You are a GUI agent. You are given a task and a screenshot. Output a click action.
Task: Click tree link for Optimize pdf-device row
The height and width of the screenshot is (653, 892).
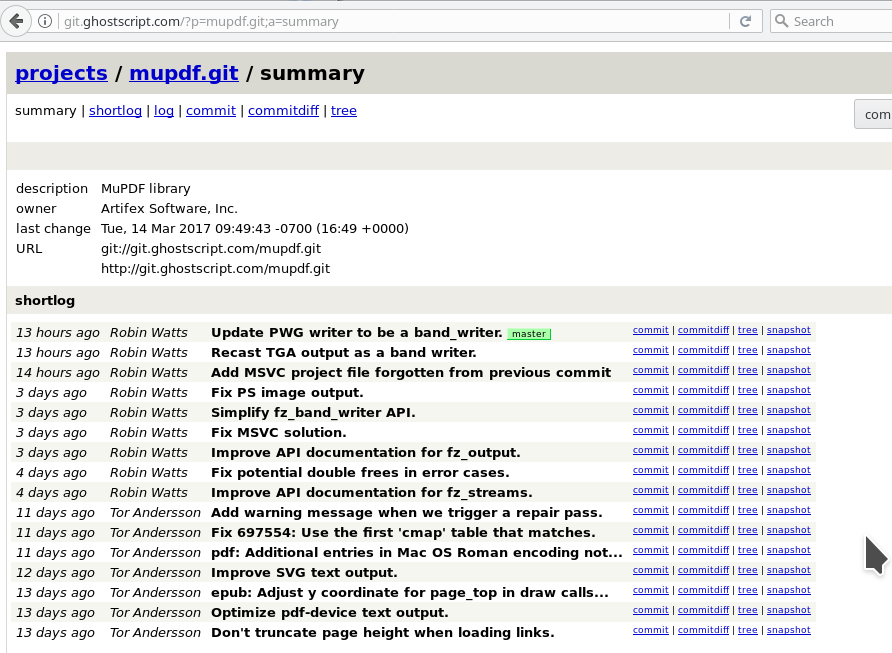click(x=748, y=610)
